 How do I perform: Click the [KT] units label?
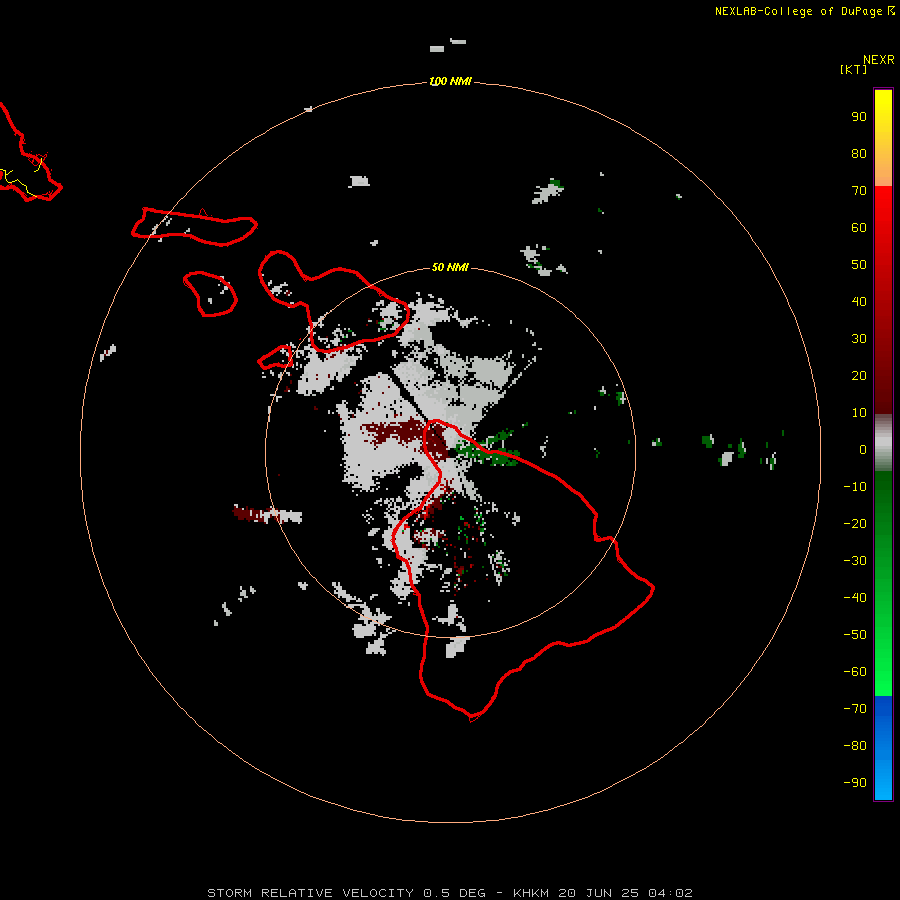pyautogui.click(x=853, y=69)
